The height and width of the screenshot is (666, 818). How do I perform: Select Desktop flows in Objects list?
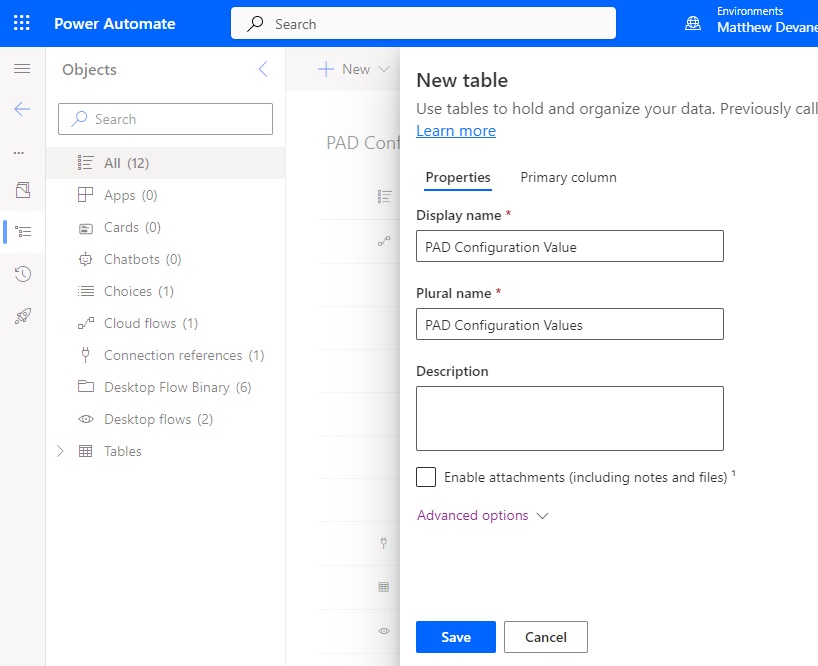pyautogui.click(x=158, y=419)
